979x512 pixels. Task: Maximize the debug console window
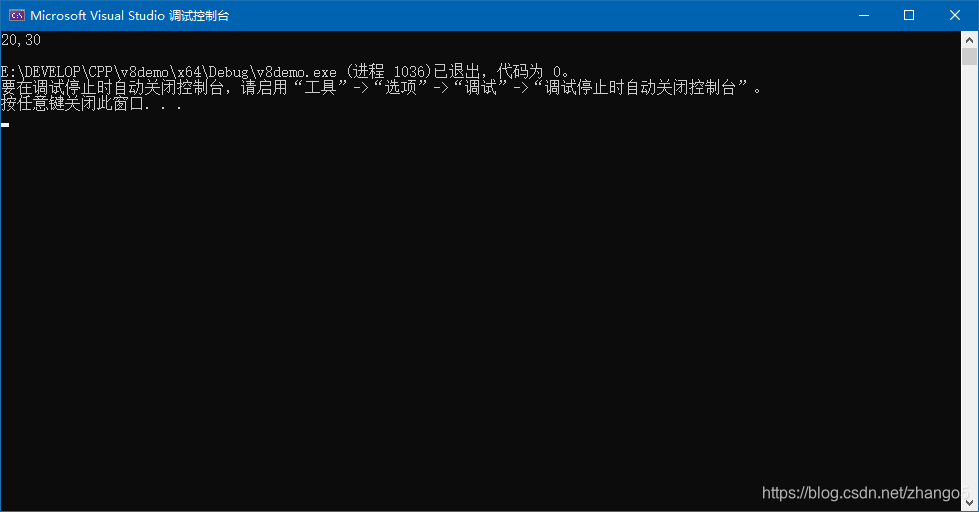click(x=909, y=16)
